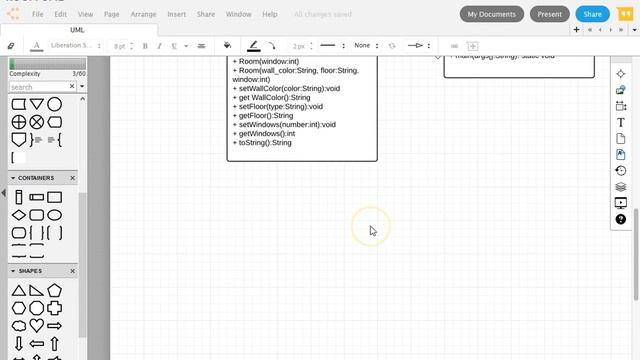640x360 pixels.
Task: Select the right arrow shape
Action: (x=54, y=326)
